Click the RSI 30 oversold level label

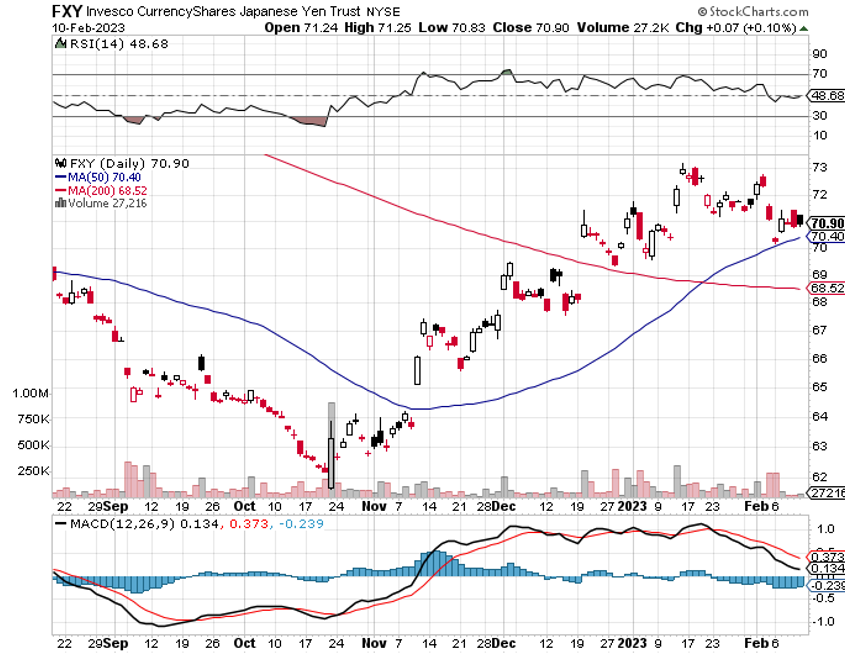coord(820,115)
